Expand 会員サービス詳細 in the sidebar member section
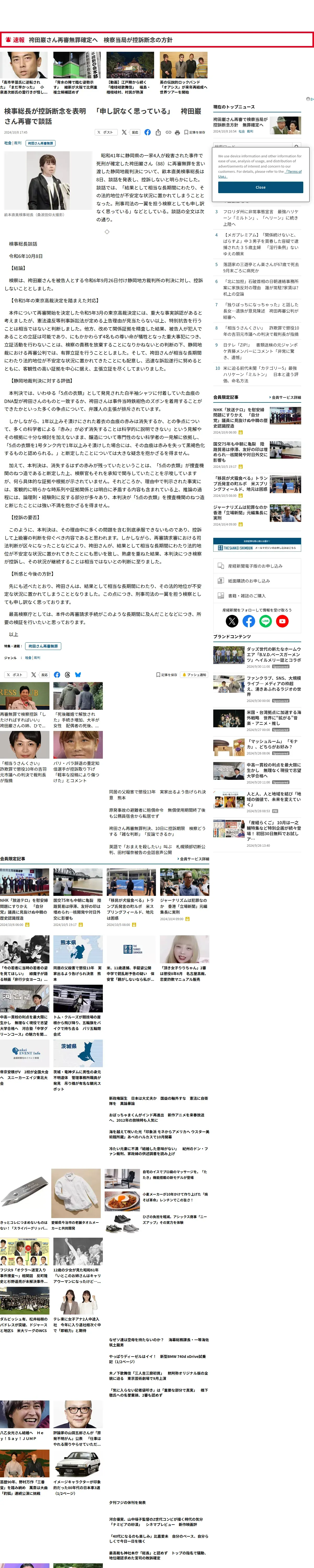 (285, 397)
